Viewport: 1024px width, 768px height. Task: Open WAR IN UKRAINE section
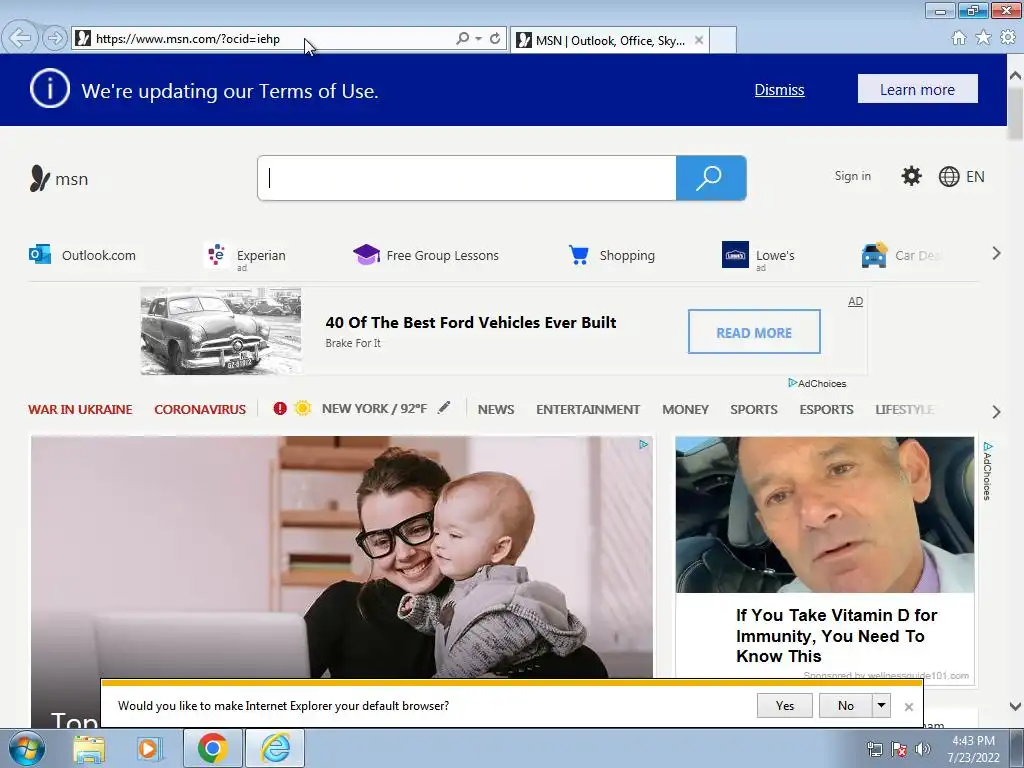click(80, 409)
